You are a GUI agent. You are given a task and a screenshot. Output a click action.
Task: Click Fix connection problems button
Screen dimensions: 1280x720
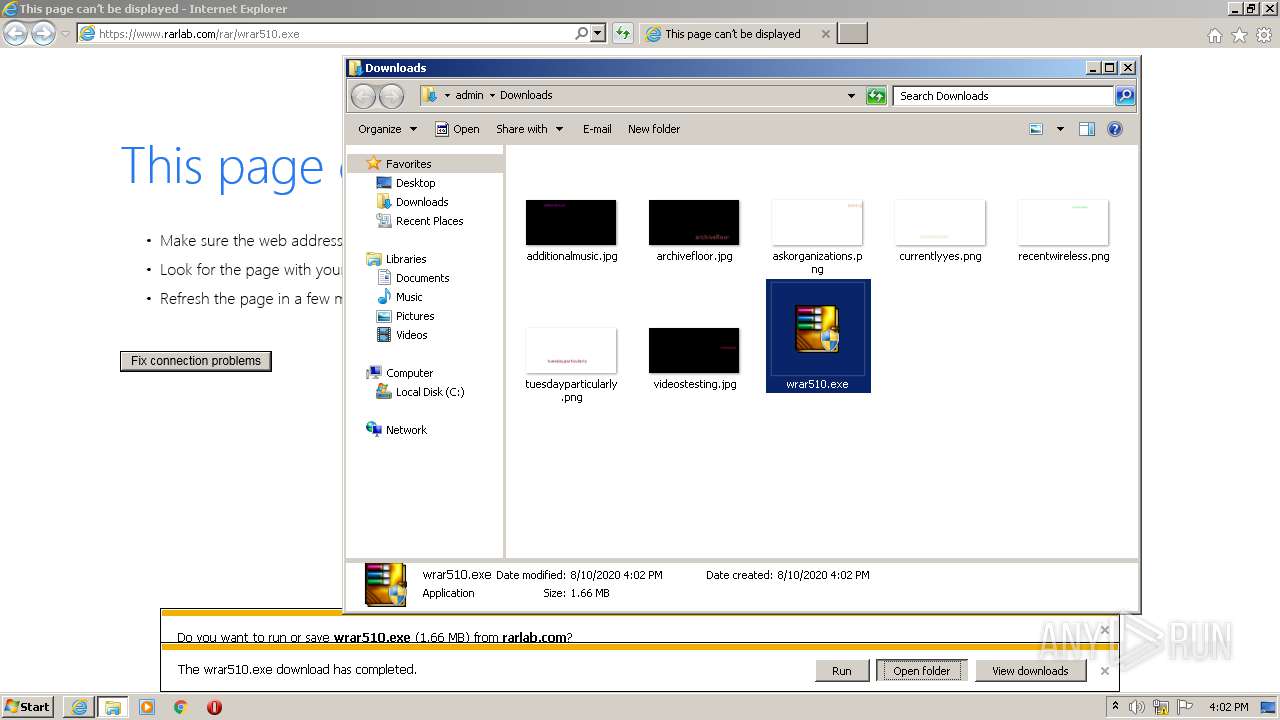[x=196, y=361]
